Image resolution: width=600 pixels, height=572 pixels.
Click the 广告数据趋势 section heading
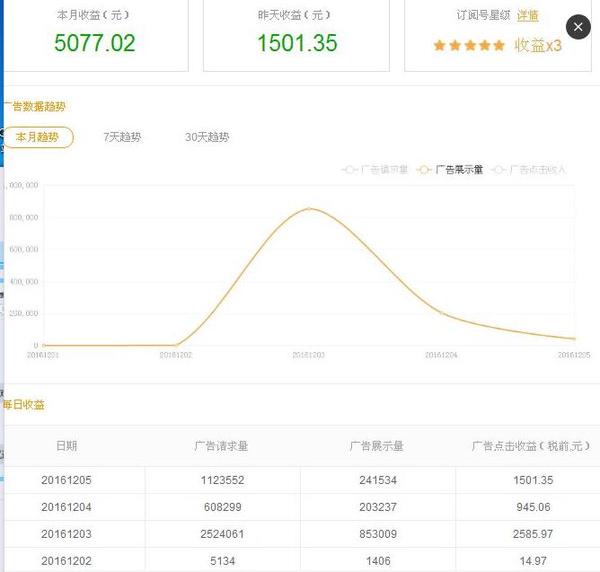(x=35, y=106)
